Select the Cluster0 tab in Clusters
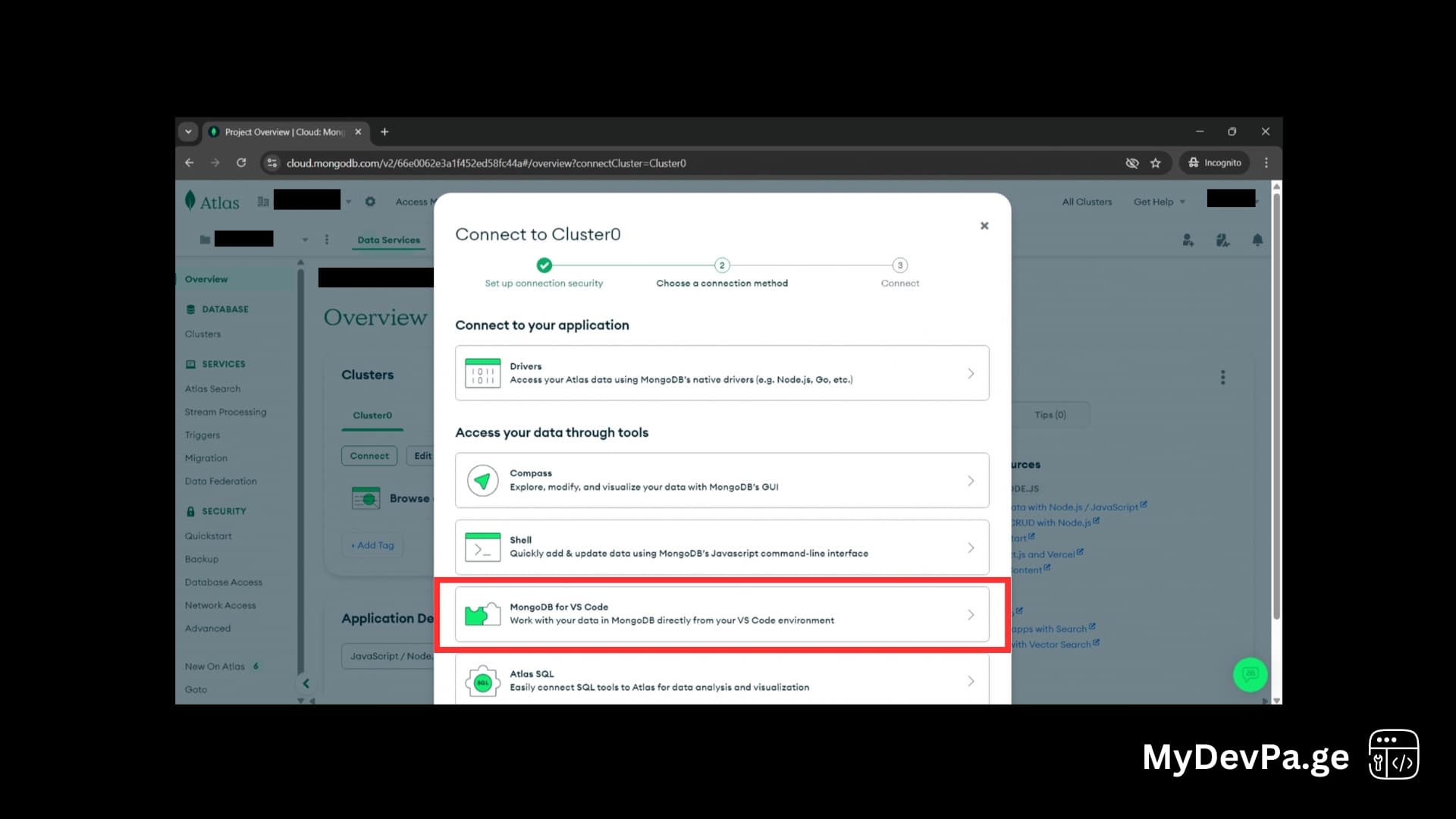Screen dimensions: 1456x819 (x=372, y=416)
